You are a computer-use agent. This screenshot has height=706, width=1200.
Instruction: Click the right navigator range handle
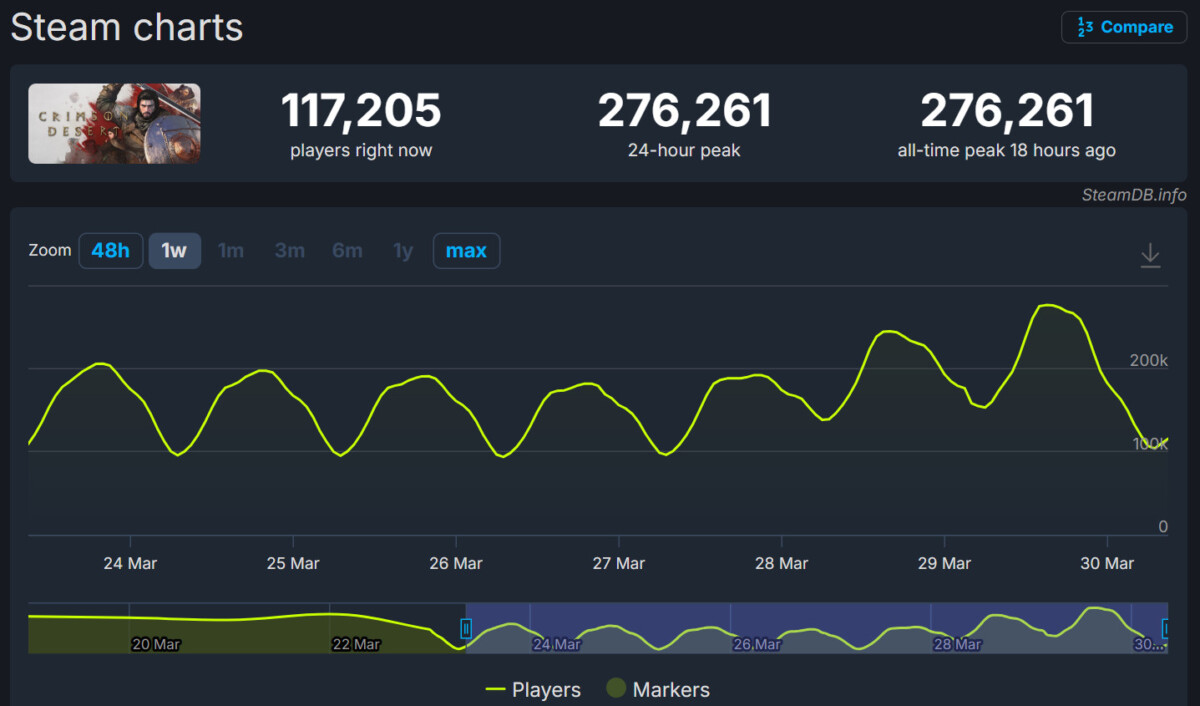pos(1166,628)
